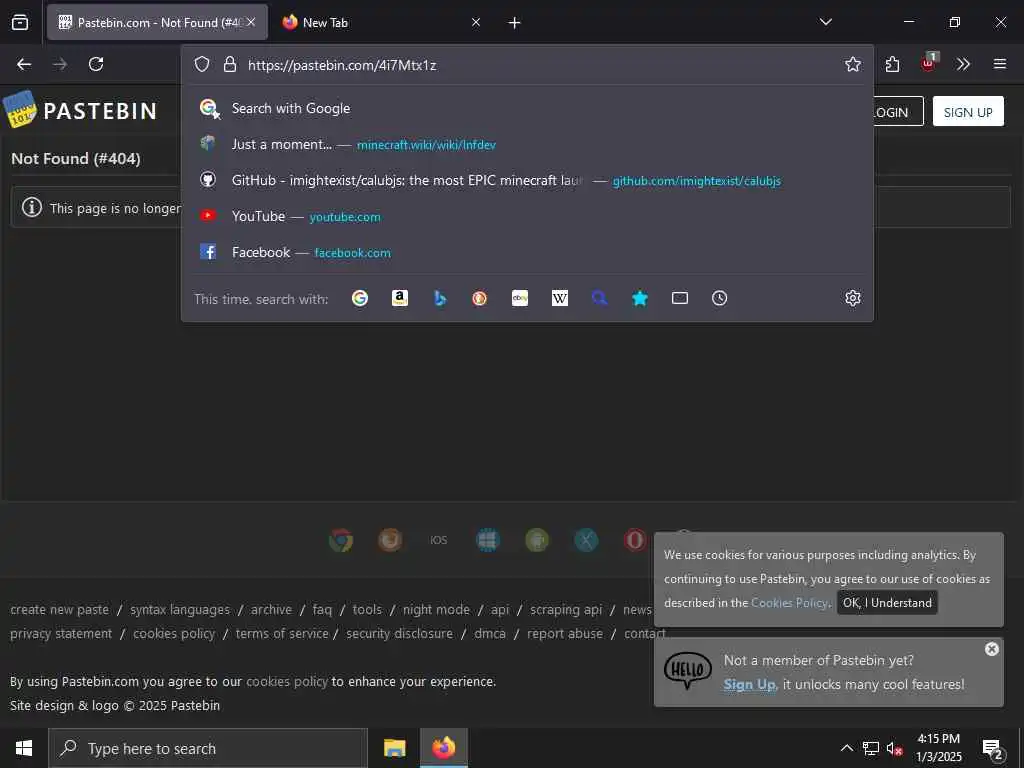Go back to the previous page
Screen dimensions: 1024x768
click(24, 64)
